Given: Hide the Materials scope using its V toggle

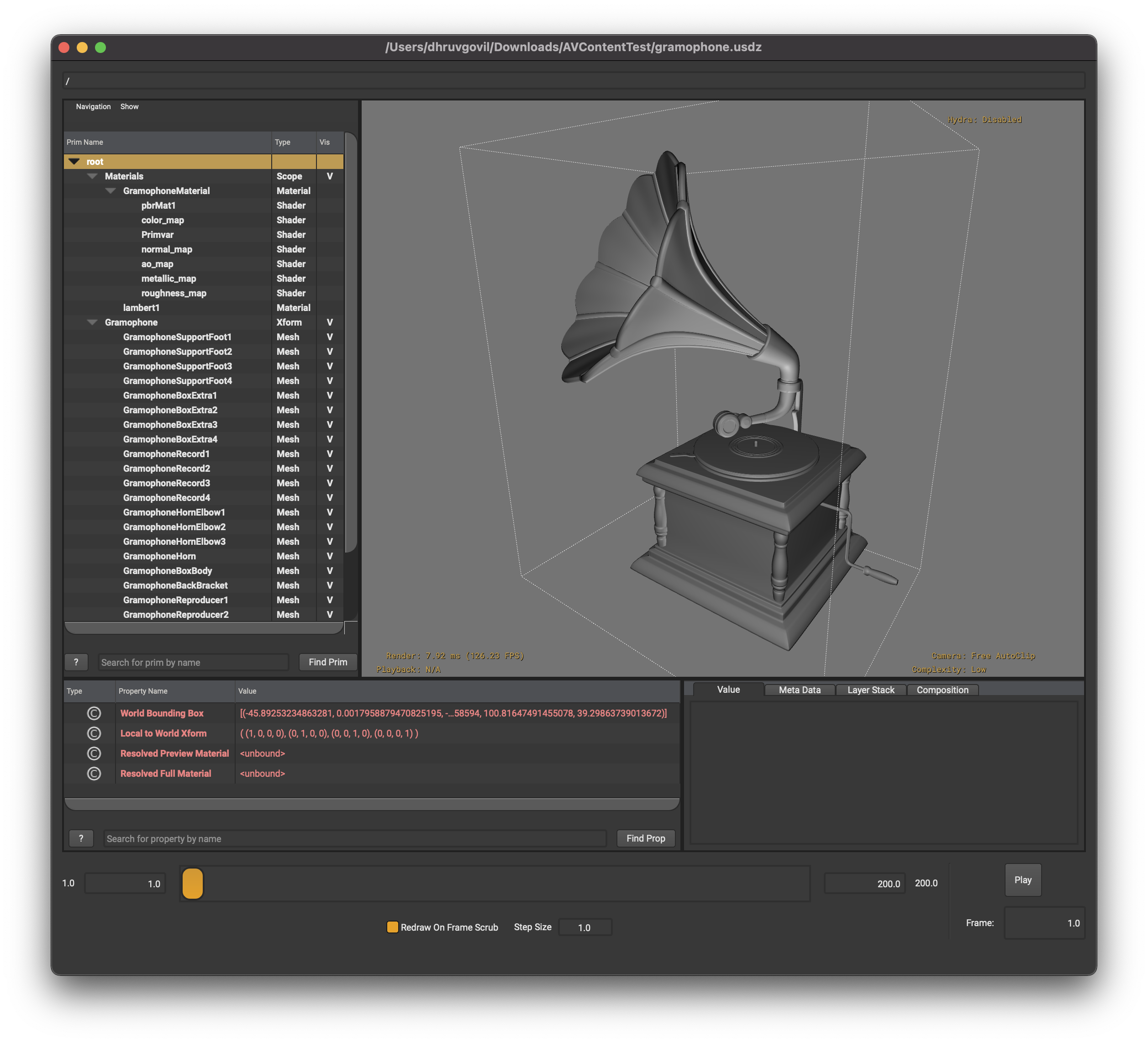Looking at the screenshot, I should 329,176.
